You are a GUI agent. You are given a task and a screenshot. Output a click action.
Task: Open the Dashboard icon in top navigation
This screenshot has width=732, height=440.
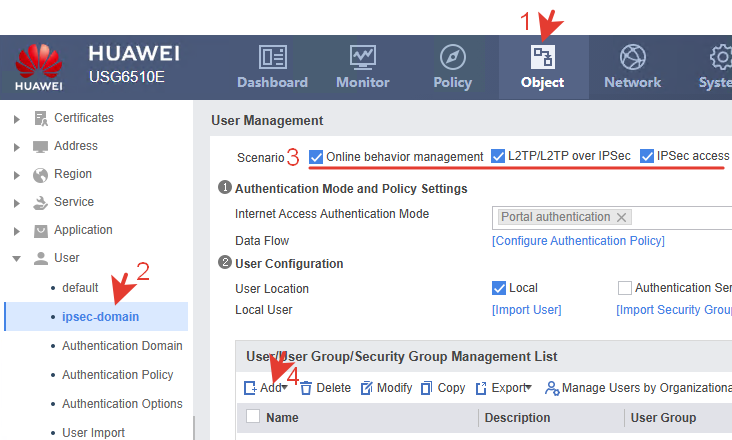(272, 57)
